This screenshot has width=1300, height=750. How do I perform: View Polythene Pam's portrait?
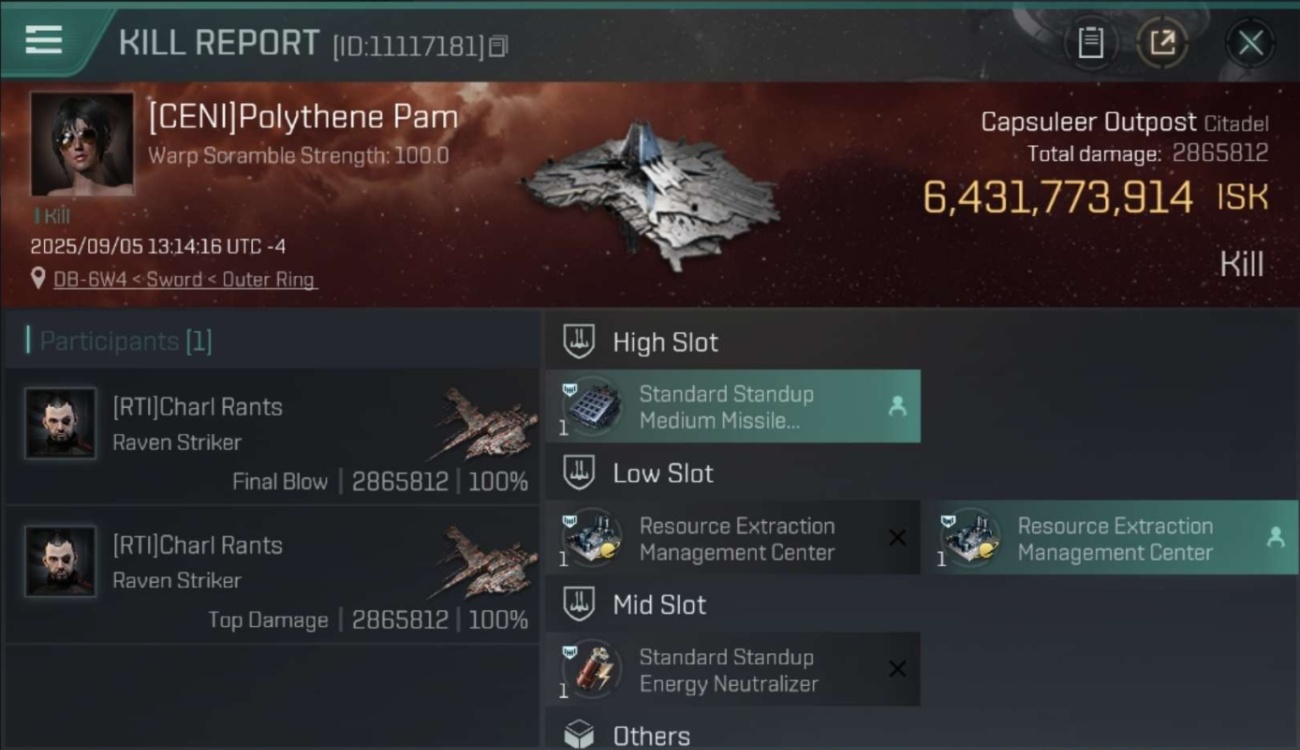click(x=82, y=144)
